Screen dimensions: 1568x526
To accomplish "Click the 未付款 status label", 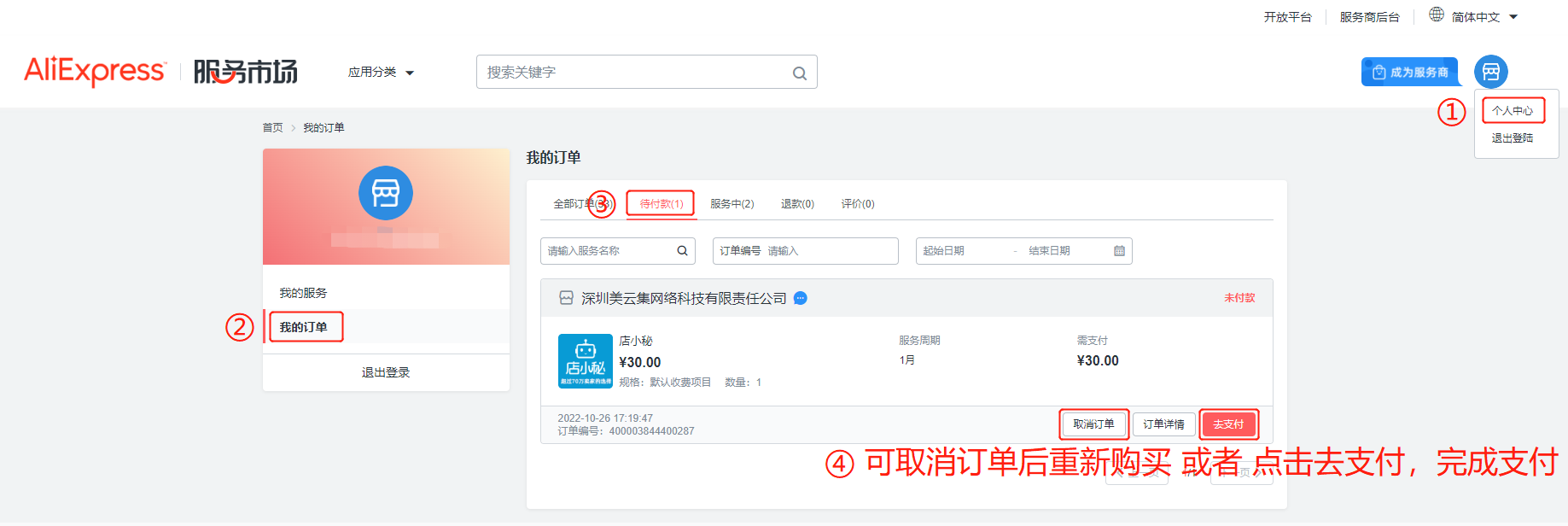I will pos(1239,298).
